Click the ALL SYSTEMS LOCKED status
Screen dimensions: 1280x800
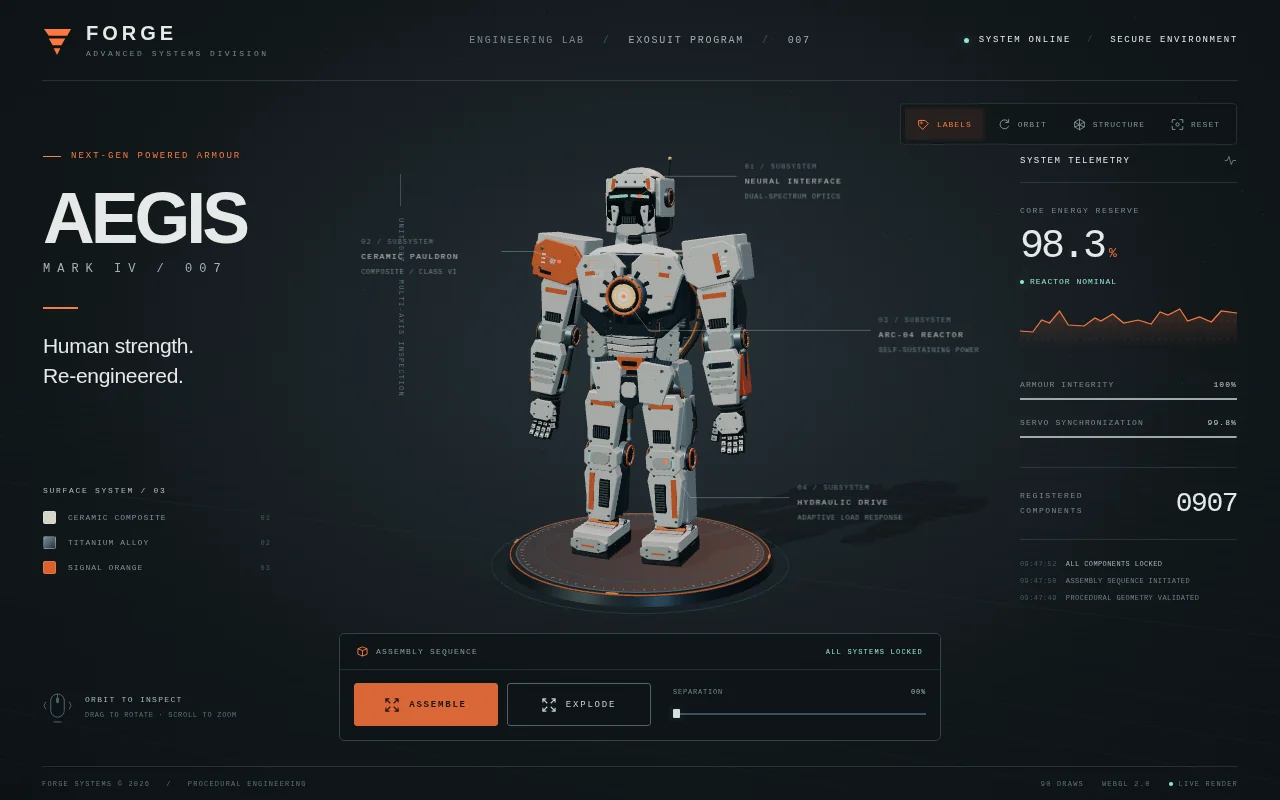[874, 652]
